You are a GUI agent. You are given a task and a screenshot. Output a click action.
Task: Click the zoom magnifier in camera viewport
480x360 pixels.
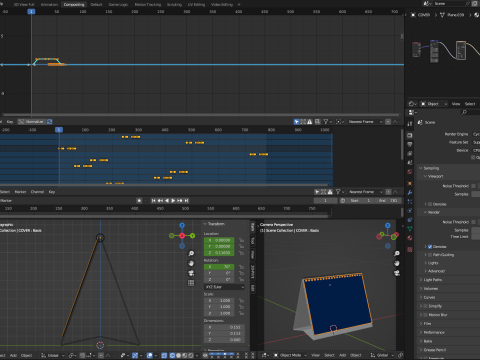pos(397,254)
